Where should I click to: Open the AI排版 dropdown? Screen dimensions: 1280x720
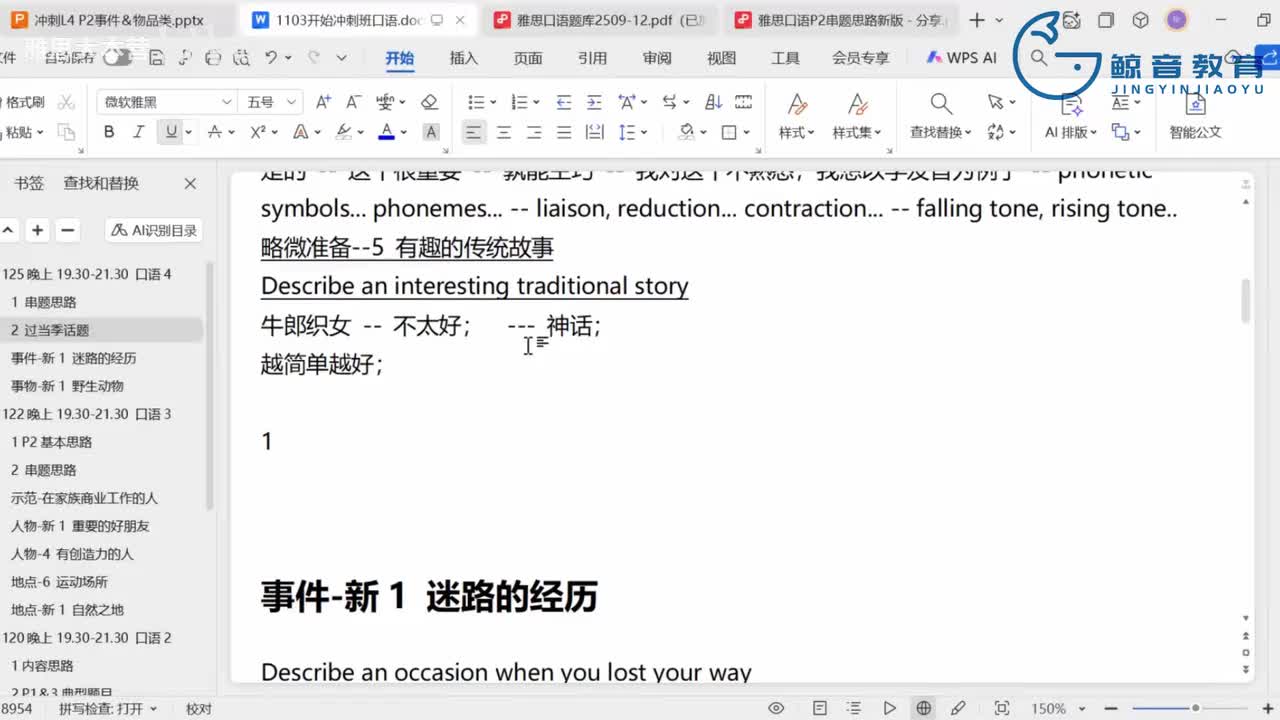point(1071,132)
